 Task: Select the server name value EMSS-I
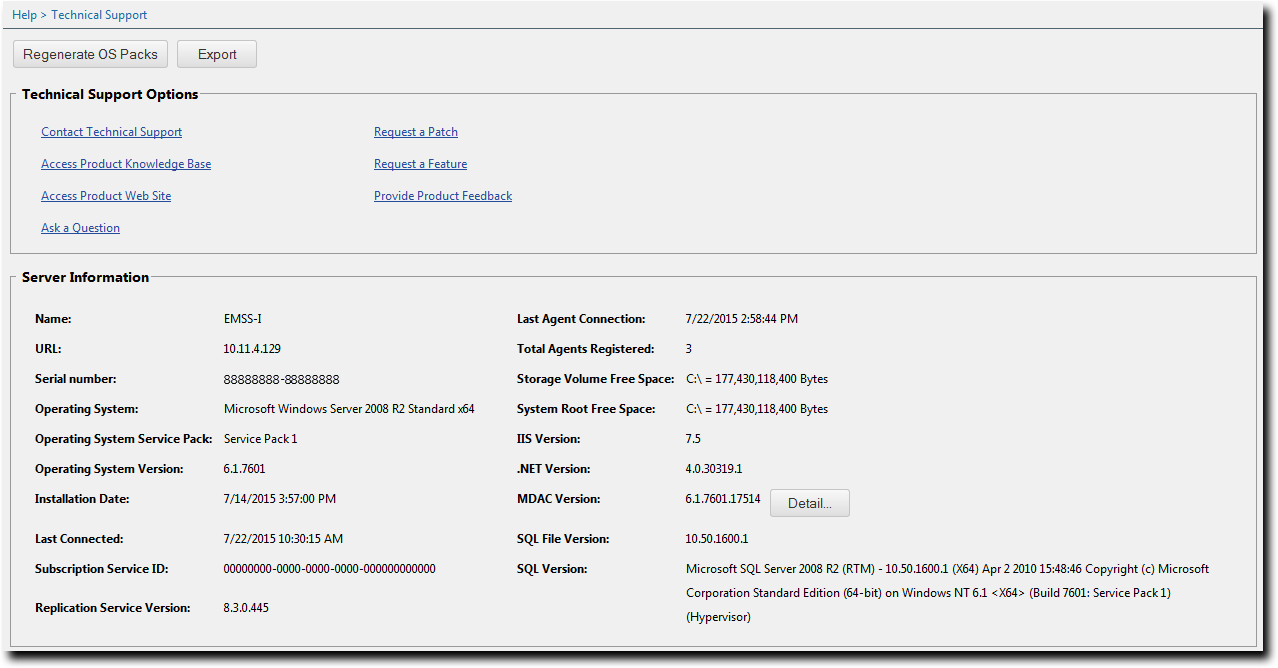[x=243, y=319]
